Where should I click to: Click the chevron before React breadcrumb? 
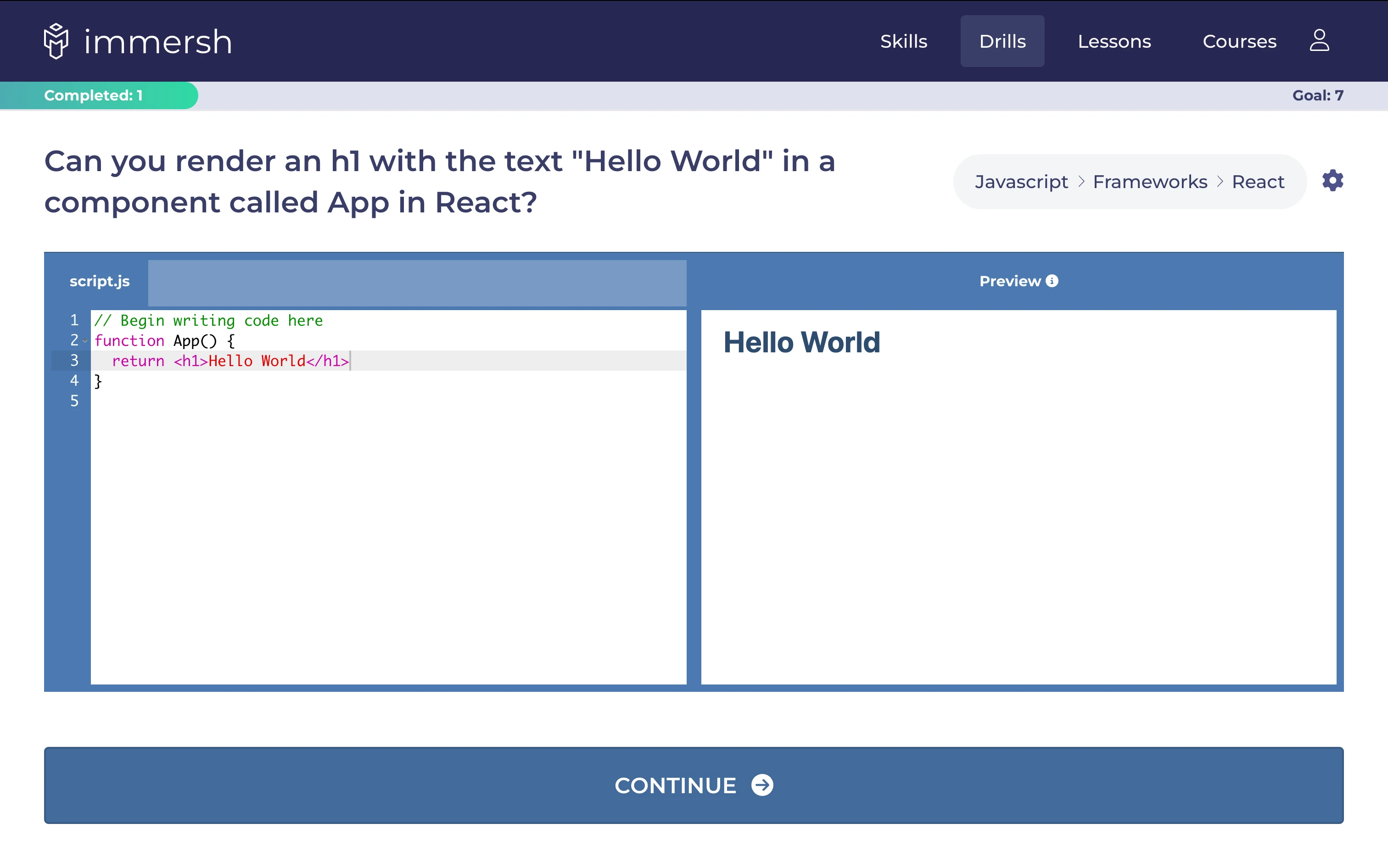pyautogui.click(x=1220, y=181)
